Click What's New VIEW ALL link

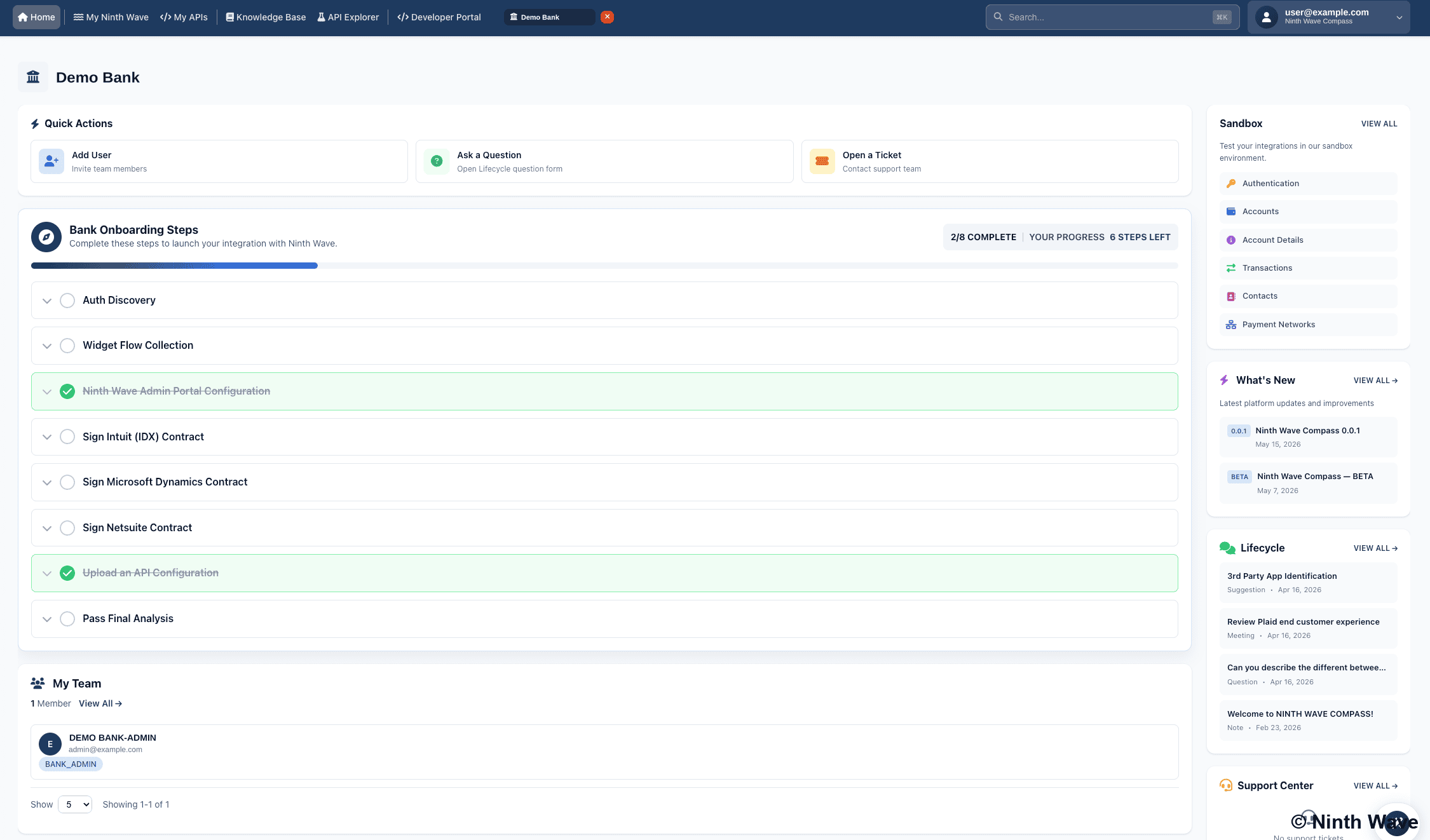pyautogui.click(x=1375, y=381)
